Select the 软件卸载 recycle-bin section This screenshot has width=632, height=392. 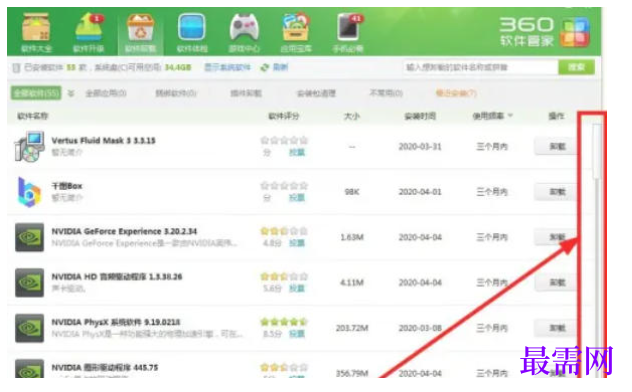coord(140,33)
